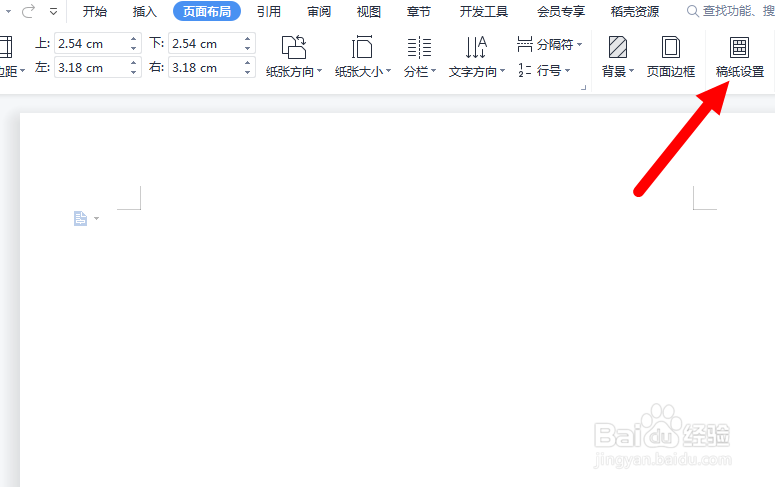Click the 分隔符 breaks icon
This screenshot has width=775, height=487.
point(524,44)
